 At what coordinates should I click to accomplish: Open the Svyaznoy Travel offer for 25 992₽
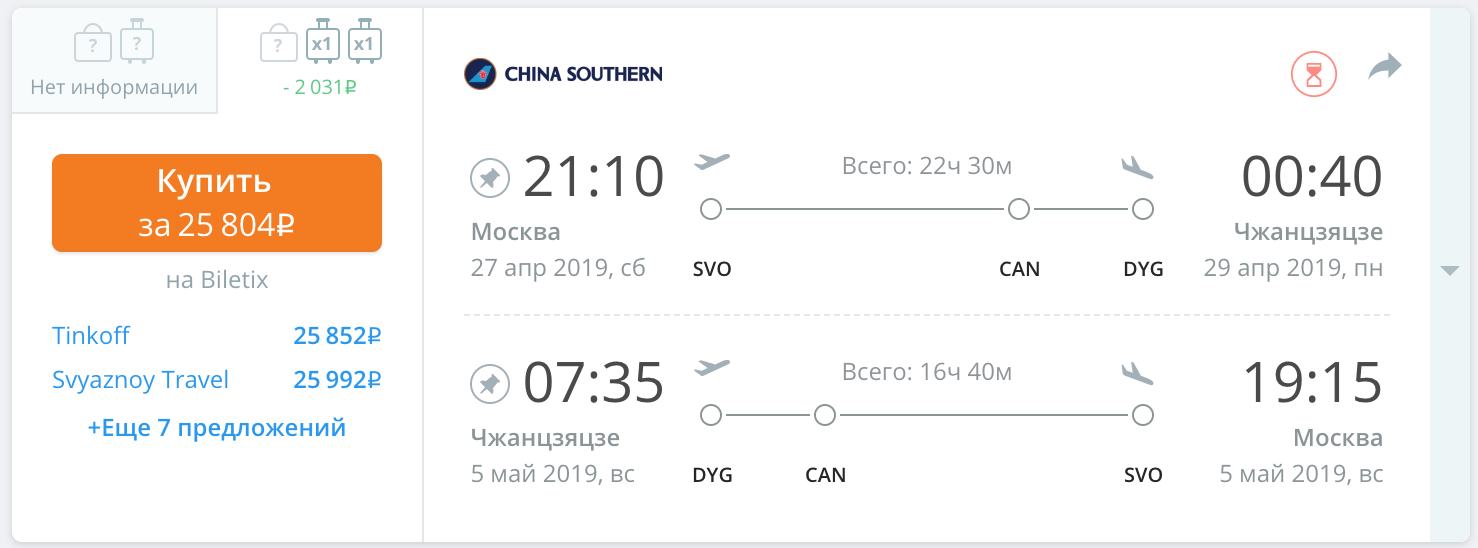pyautogui.click(x=217, y=380)
